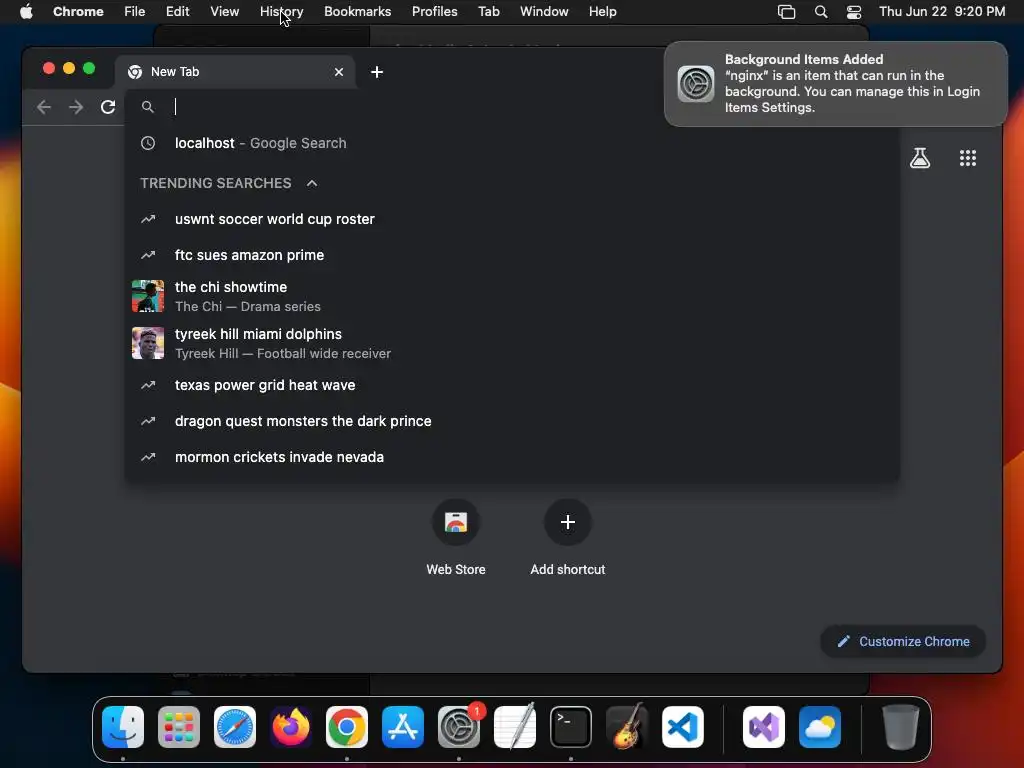The height and width of the screenshot is (768, 1024).
Task: Open the View menu
Action: pos(224,12)
